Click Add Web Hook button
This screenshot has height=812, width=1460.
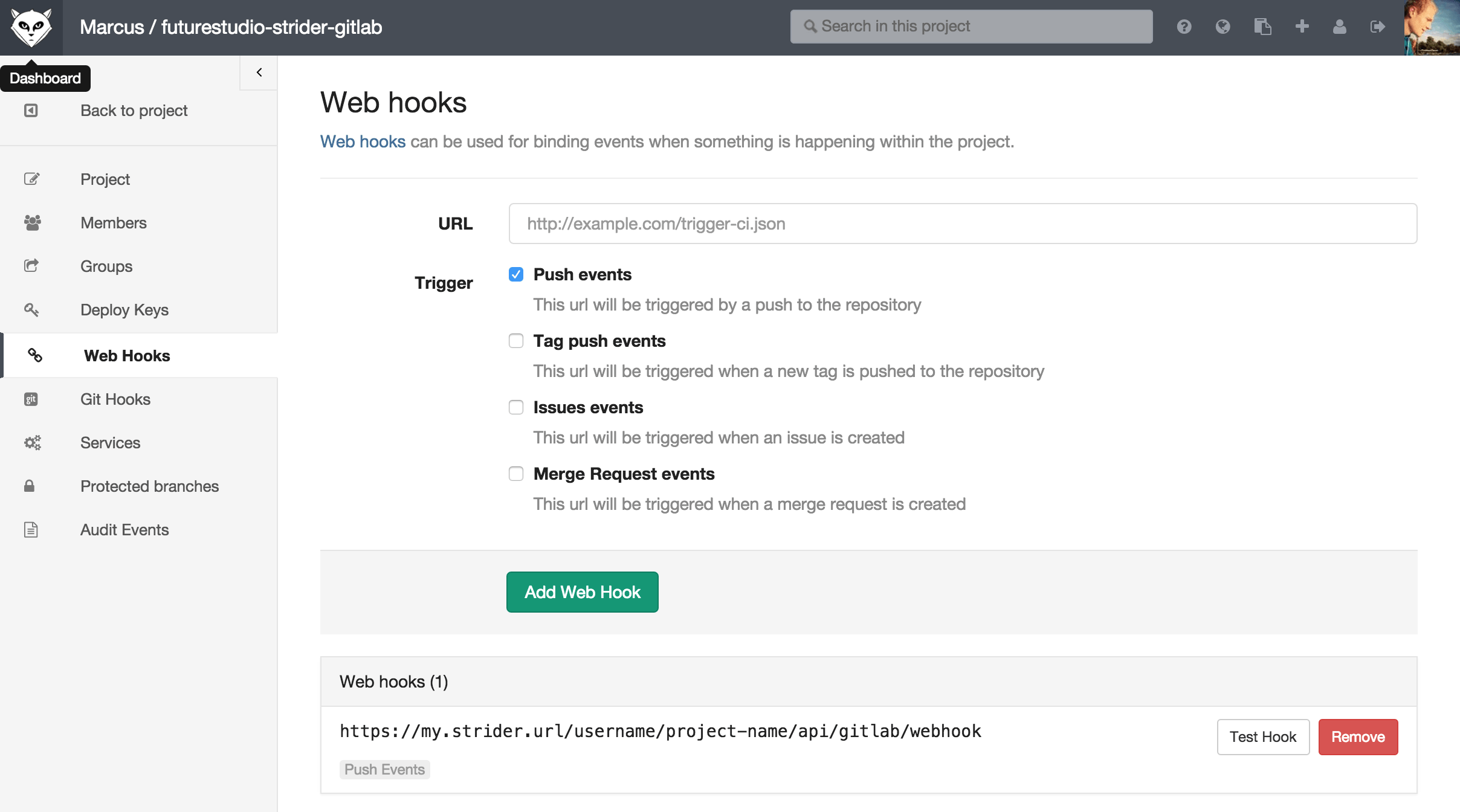click(x=582, y=592)
